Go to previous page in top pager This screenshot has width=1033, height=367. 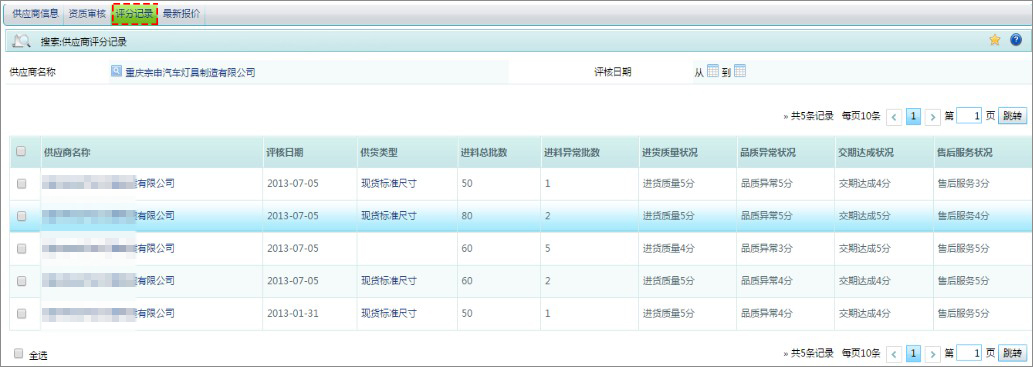tap(894, 117)
